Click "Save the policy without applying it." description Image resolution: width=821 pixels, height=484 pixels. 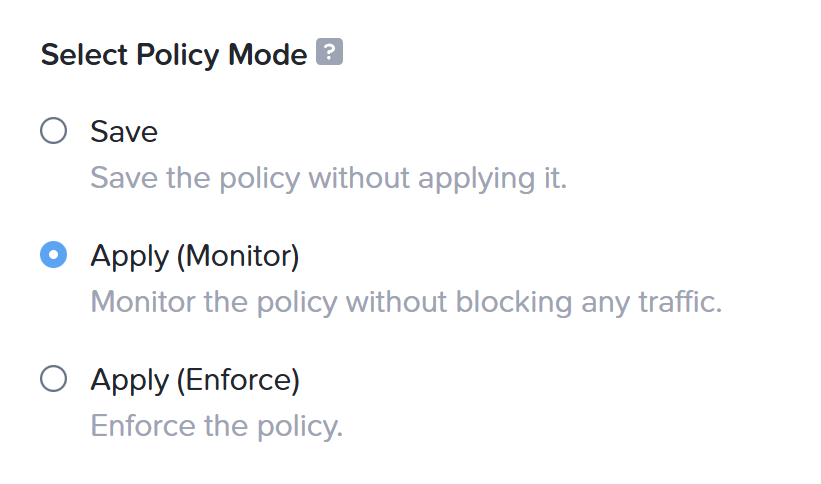(329, 178)
